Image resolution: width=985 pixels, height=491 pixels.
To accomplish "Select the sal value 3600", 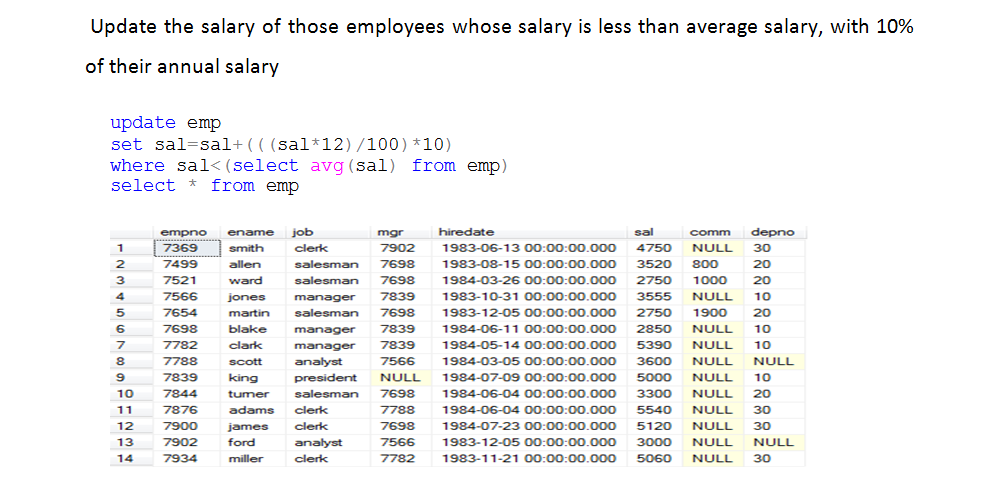I will (x=654, y=362).
